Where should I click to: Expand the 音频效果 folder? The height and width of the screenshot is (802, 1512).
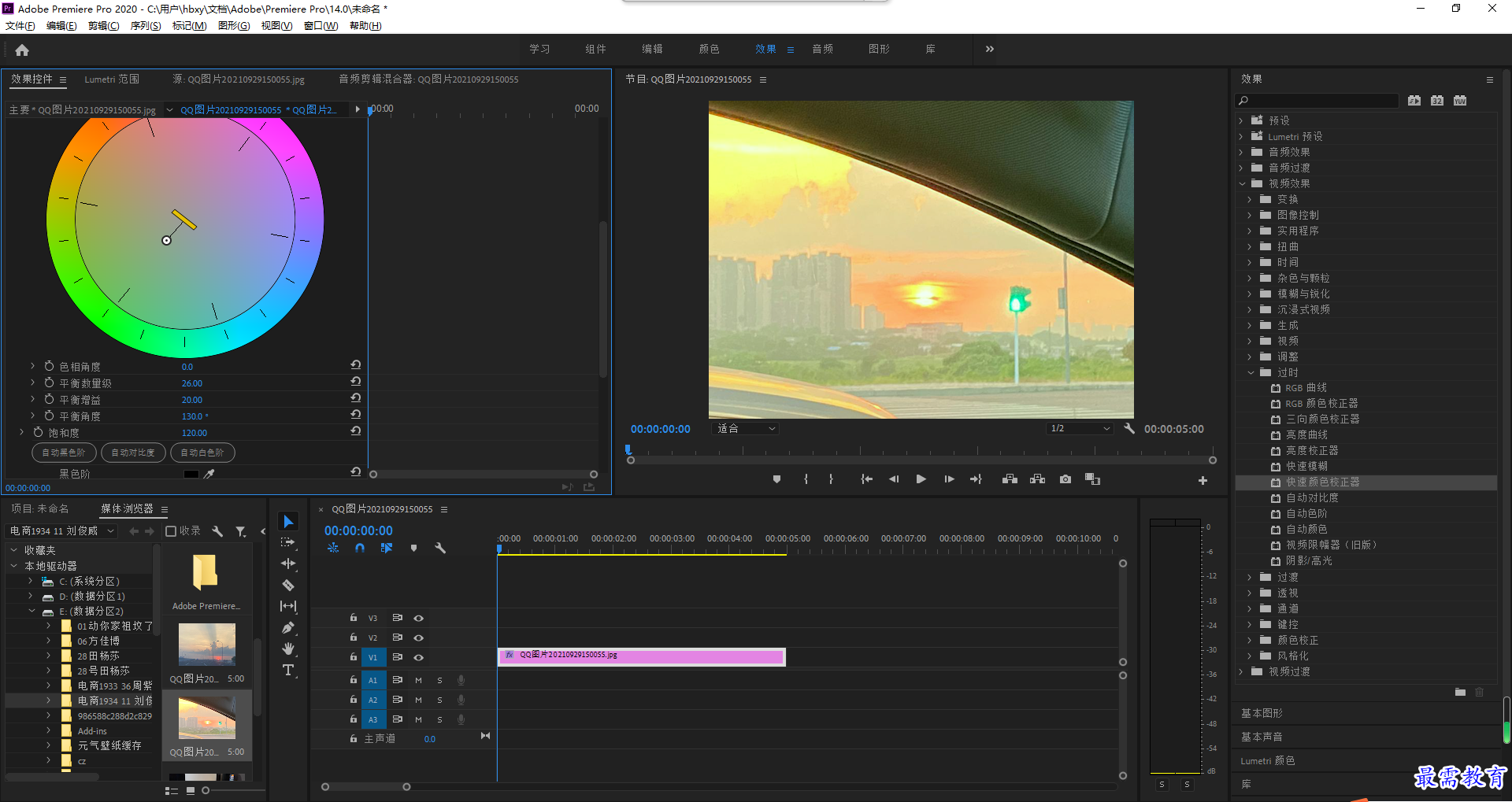[x=1241, y=152]
